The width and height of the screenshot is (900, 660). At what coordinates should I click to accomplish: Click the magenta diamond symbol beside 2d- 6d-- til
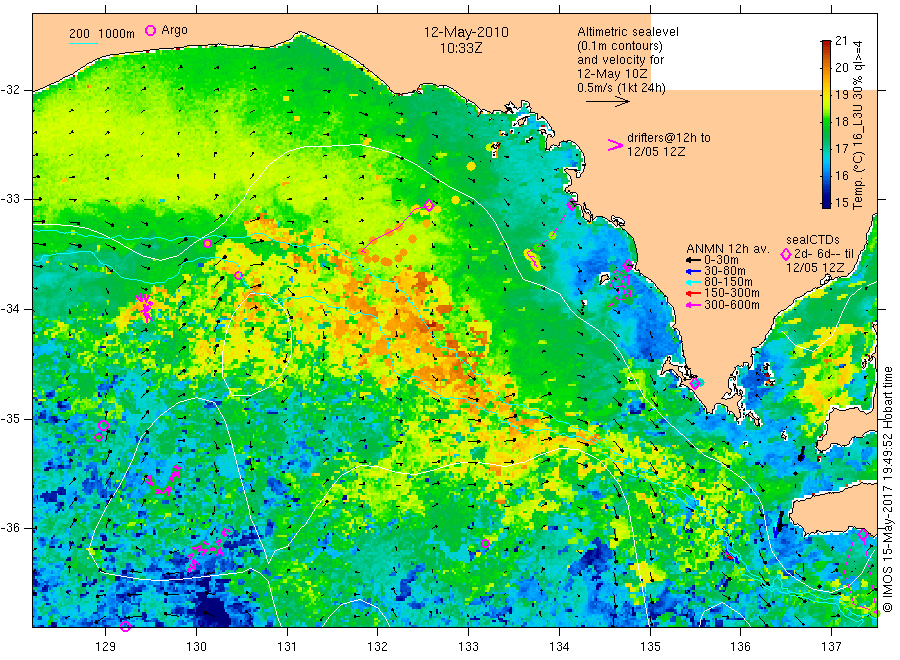[x=786, y=254]
